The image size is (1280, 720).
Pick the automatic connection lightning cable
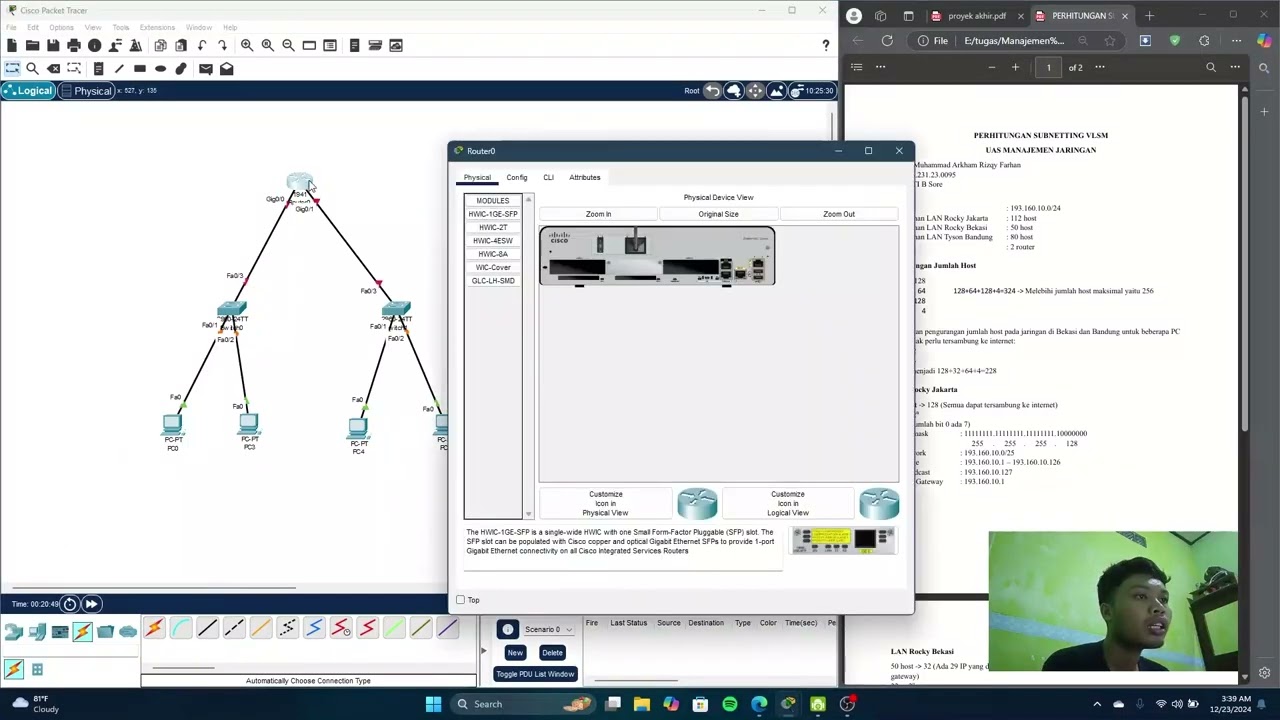coord(154,628)
